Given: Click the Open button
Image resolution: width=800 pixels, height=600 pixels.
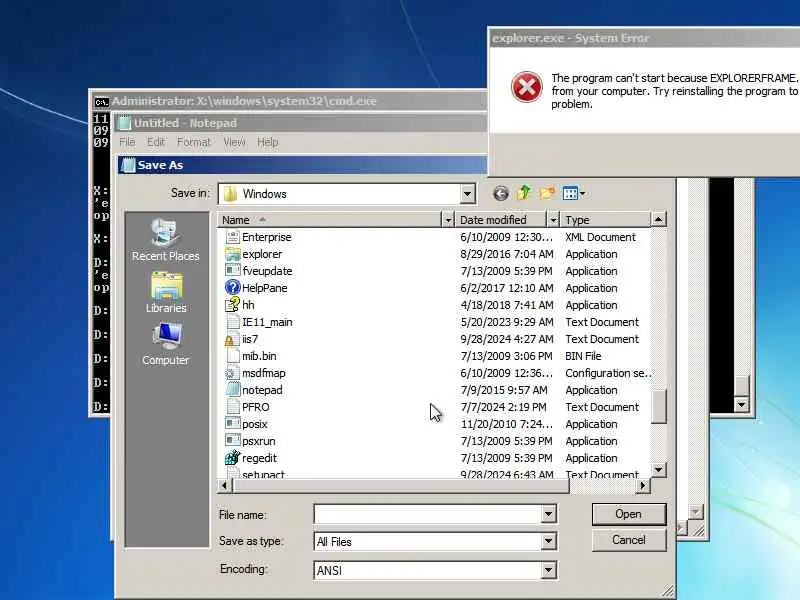Looking at the screenshot, I should click(x=629, y=514).
